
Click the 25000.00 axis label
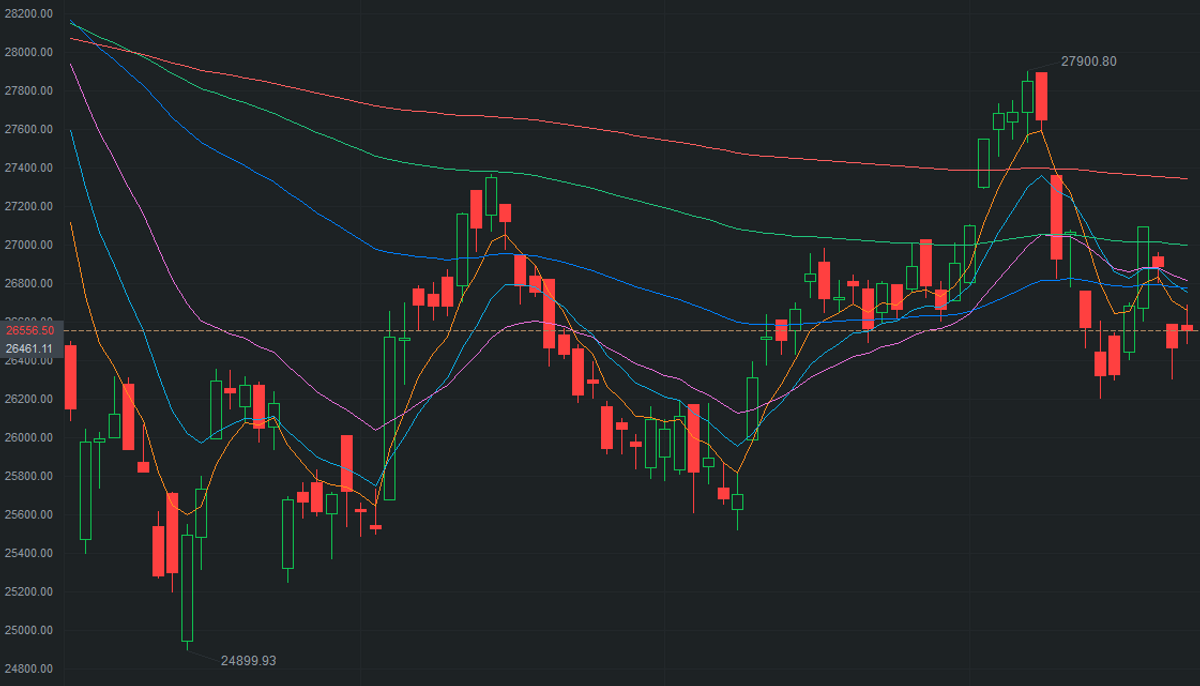[28, 631]
